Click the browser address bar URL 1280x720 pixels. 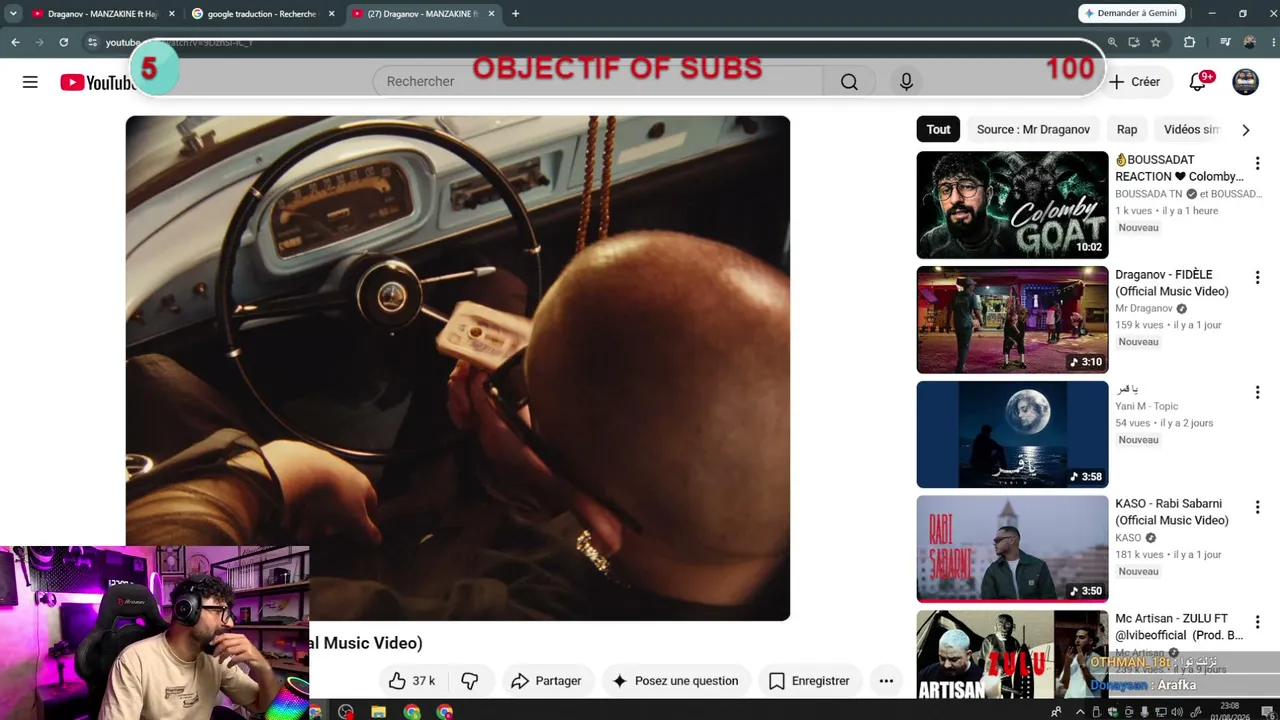(x=178, y=42)
